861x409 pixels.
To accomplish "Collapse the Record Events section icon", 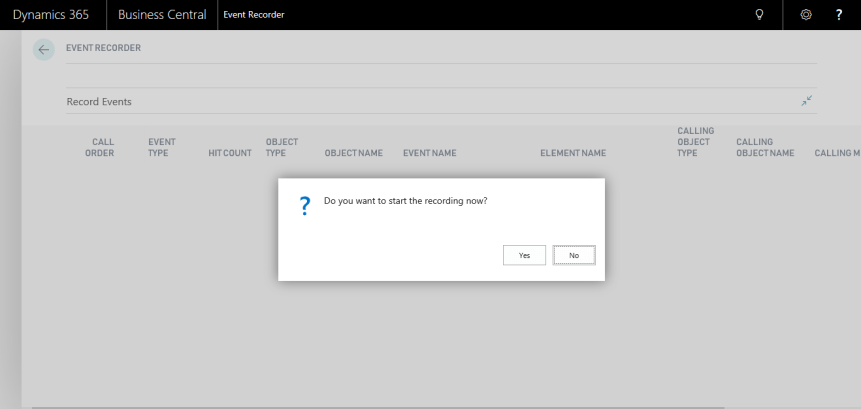I will 806,101.
